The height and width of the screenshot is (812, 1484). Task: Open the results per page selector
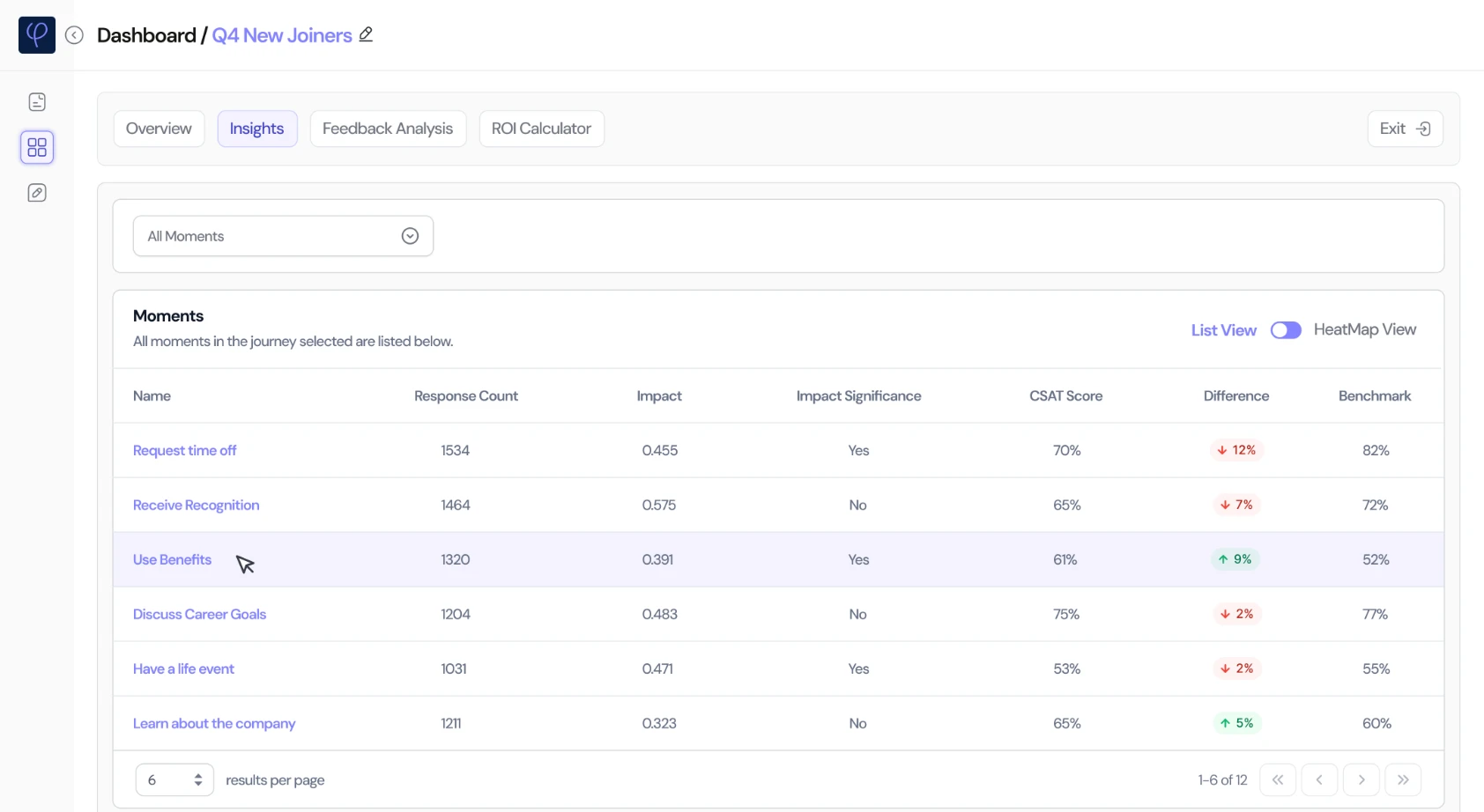pyautogui.click(x=174, y=780)
